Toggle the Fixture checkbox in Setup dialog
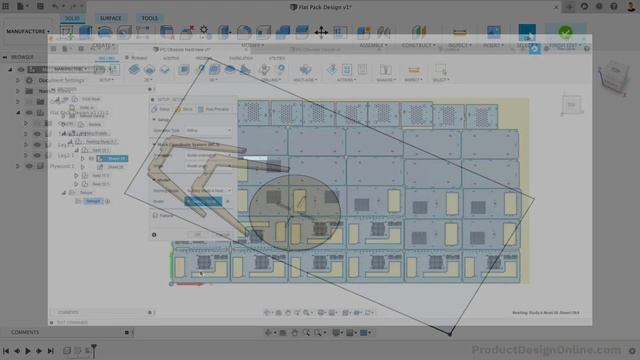 155,216
